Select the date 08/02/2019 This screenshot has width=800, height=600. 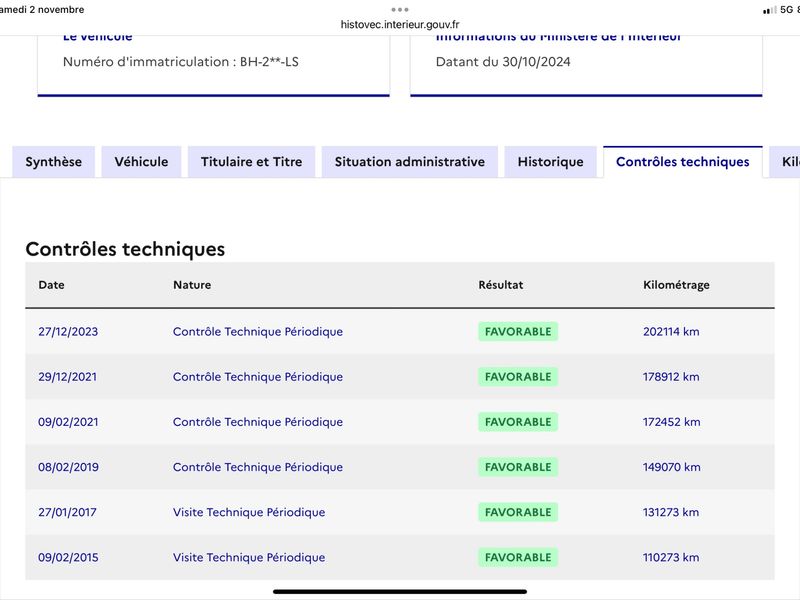[68, 467]
